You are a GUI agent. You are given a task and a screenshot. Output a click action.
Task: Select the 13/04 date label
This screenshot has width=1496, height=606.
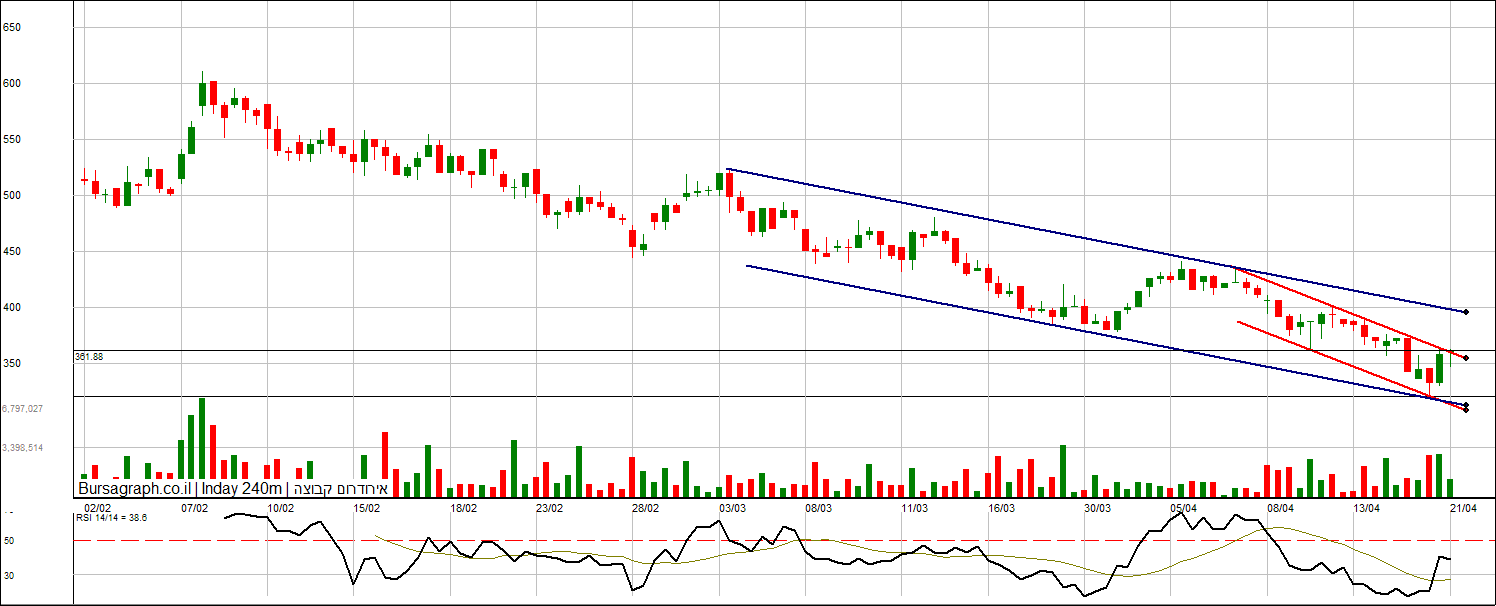(1367, 508)
